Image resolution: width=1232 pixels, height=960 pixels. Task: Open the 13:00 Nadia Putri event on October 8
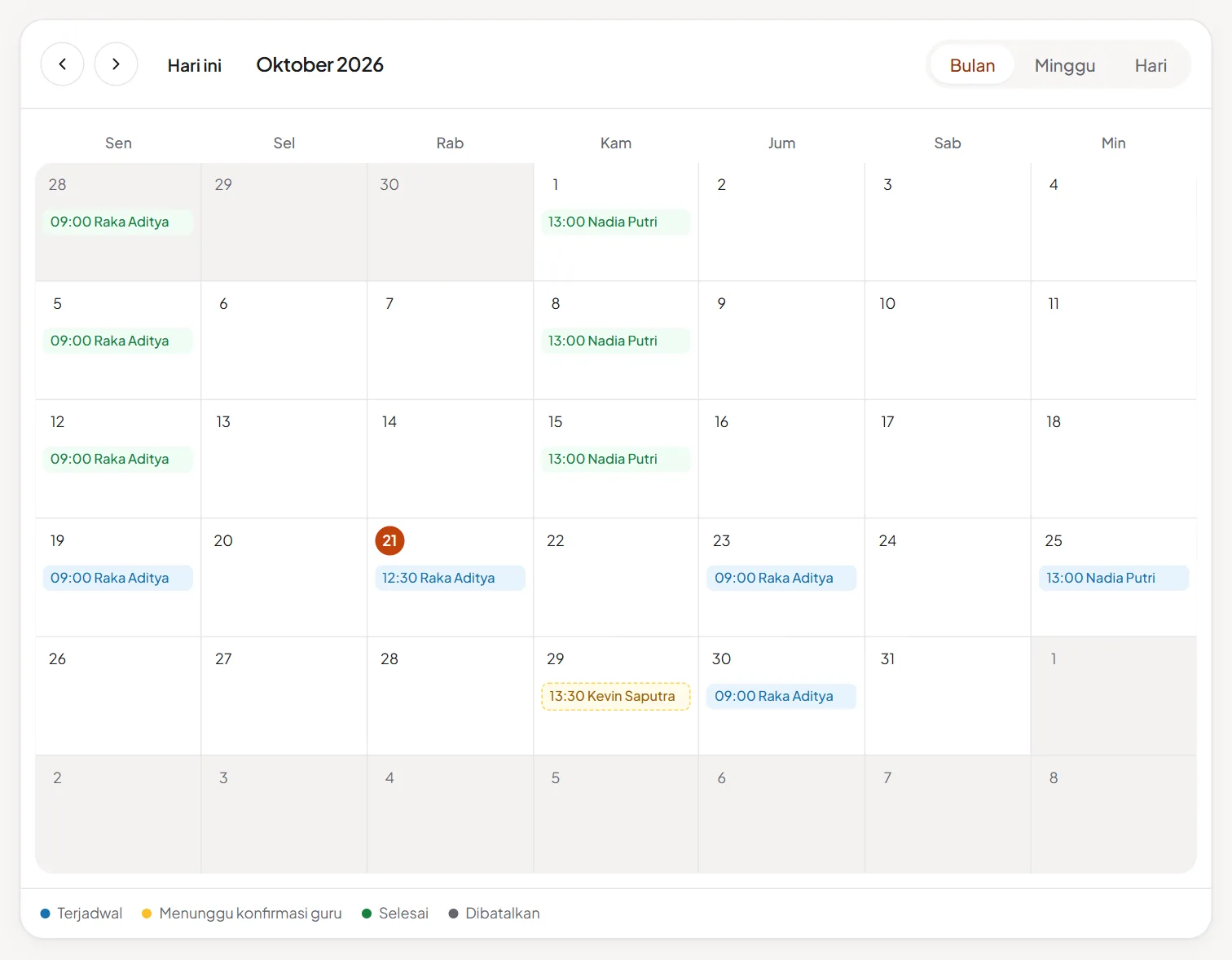point(615,341)
